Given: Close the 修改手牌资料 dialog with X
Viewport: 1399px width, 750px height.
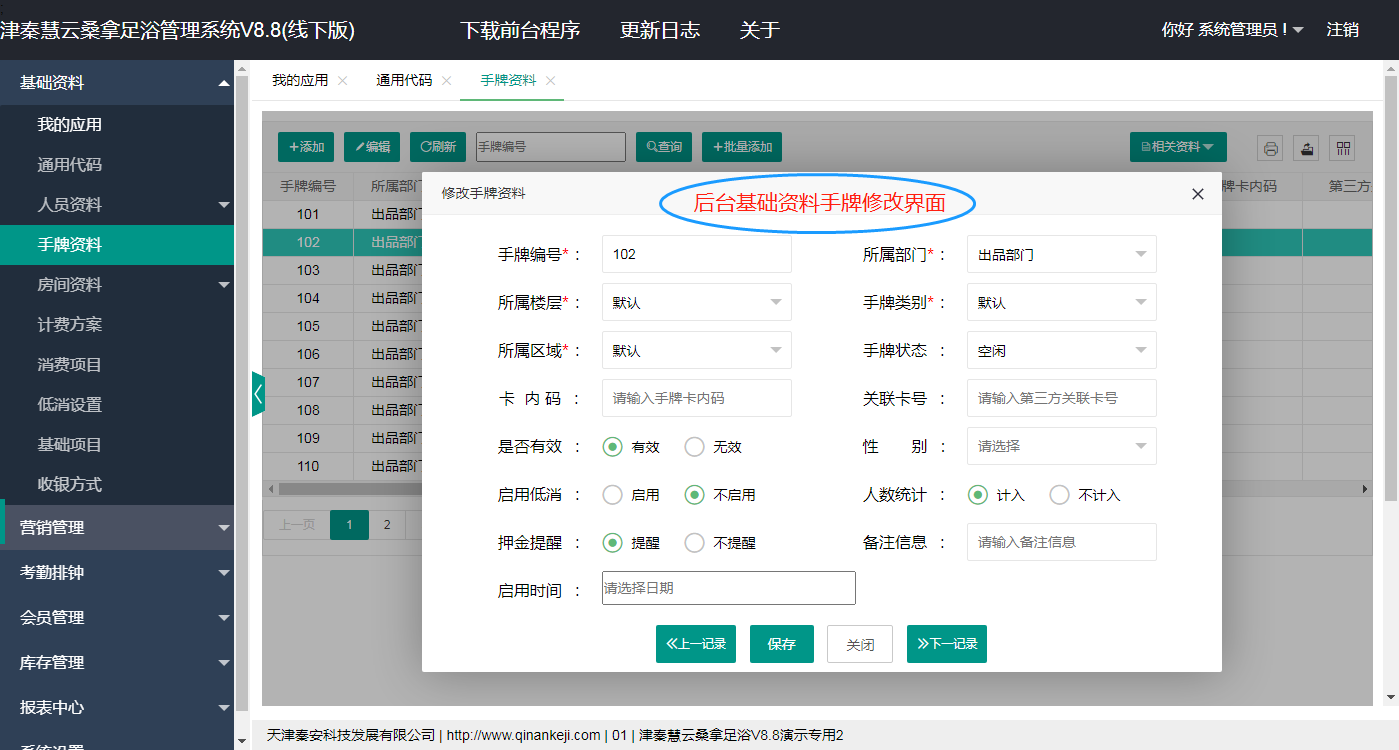Looking at the screenshot, I should pyautogui.click(x=1197, y=194).
